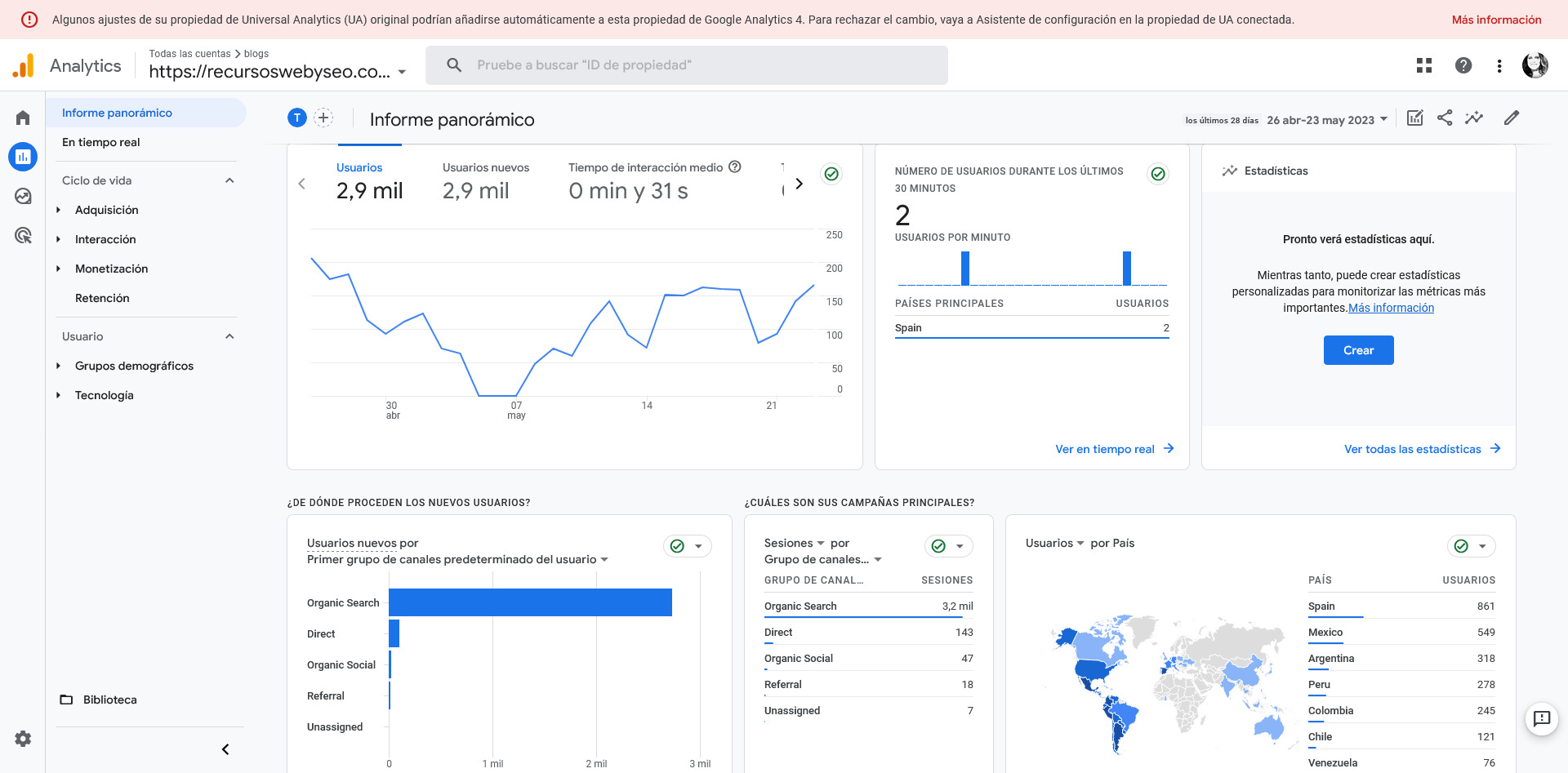Select Tiempo de interacción medio tab
The height and width of the screenshot is (773, 1568).
click(x=655, y=183)
